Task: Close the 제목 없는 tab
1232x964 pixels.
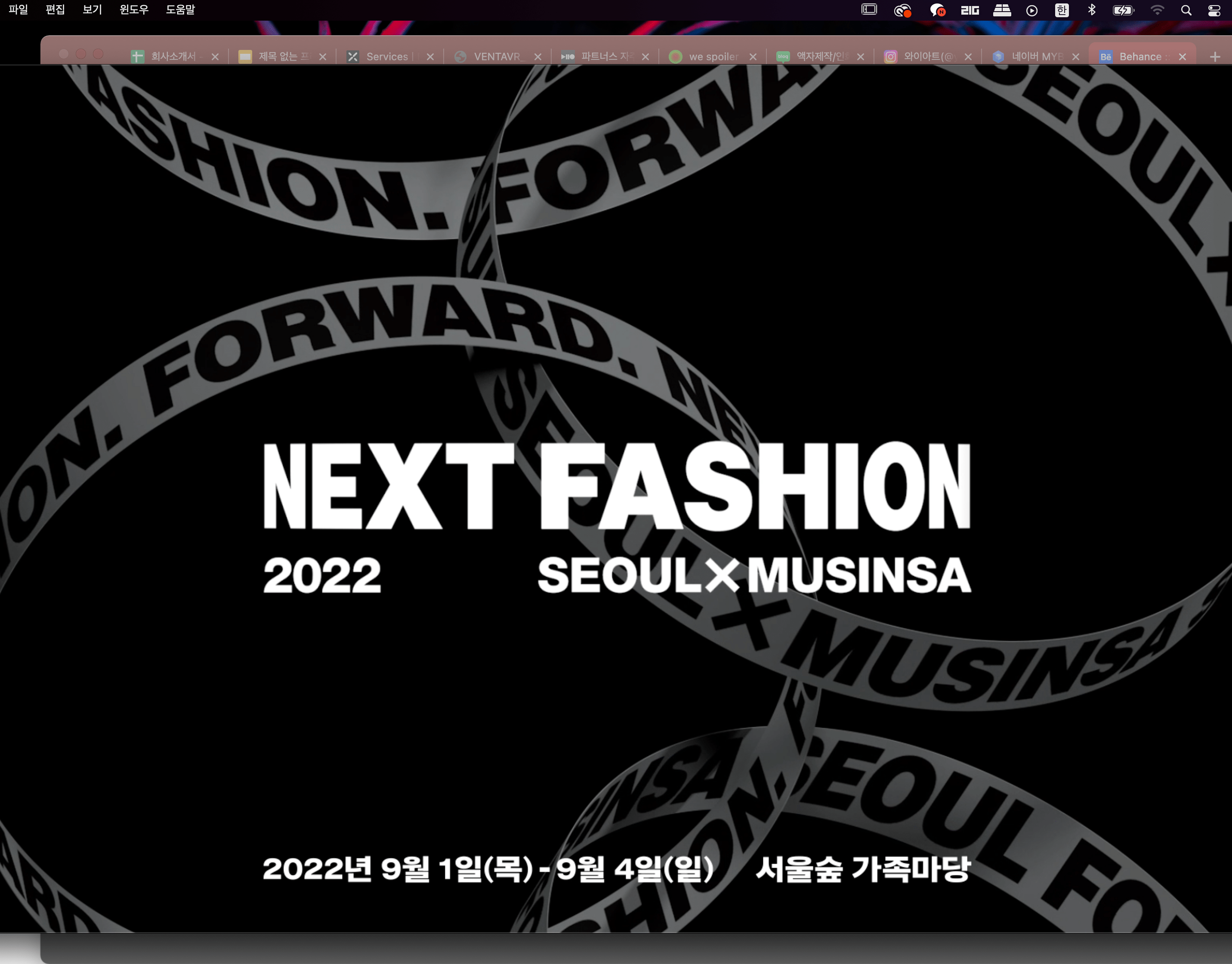Action: 323,56
